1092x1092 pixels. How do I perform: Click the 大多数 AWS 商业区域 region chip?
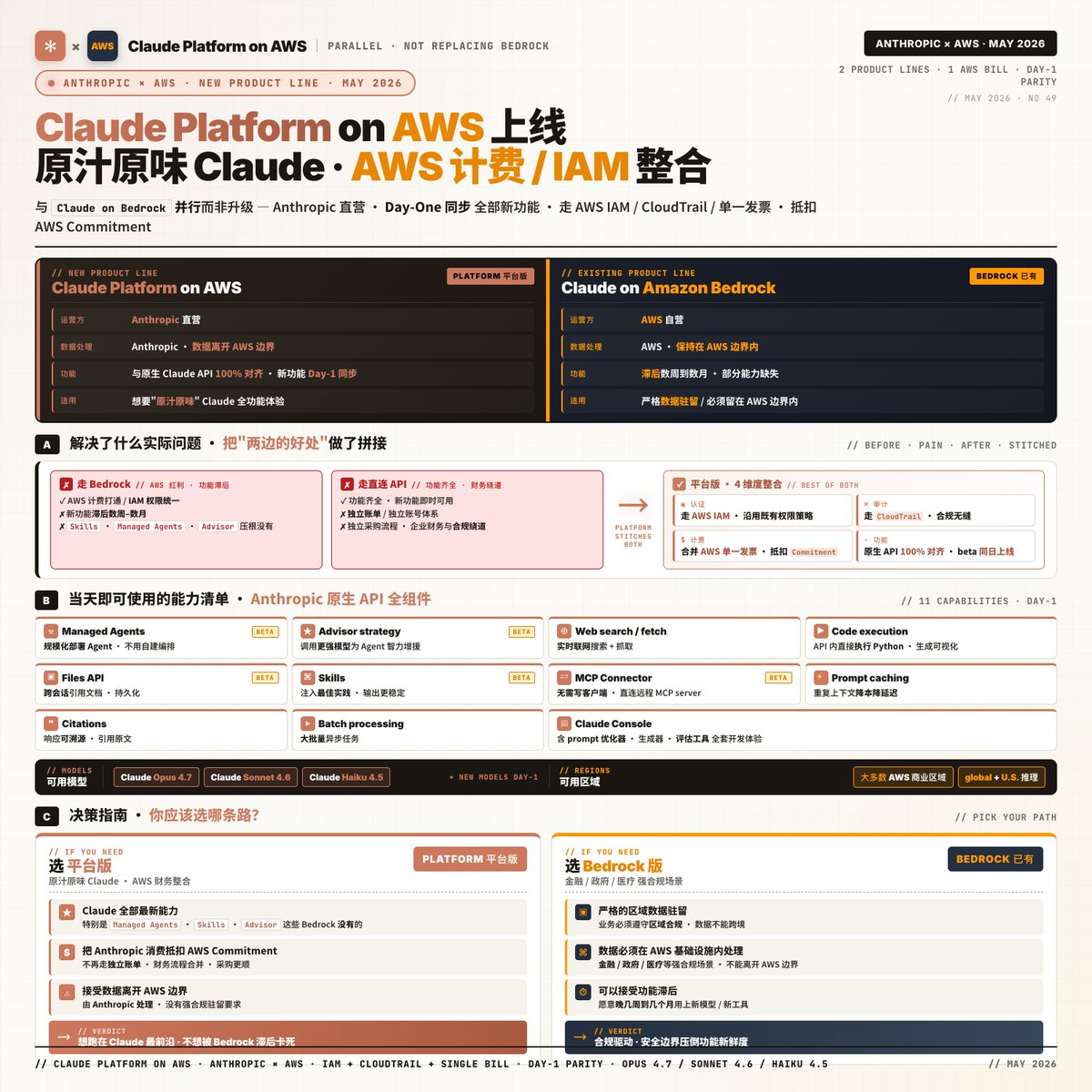click(903, 777)
